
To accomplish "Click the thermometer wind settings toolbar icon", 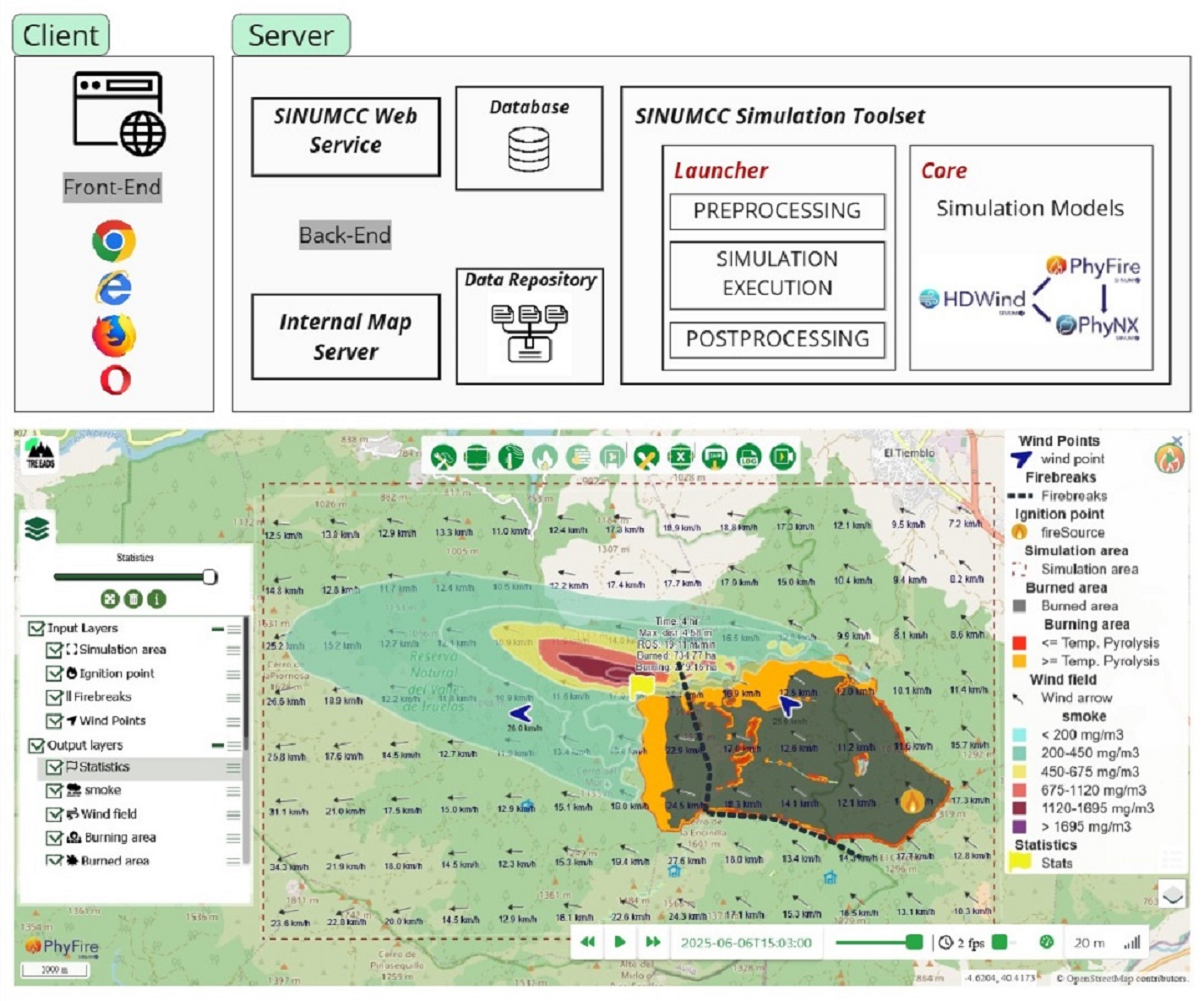I will coord(511,457).
